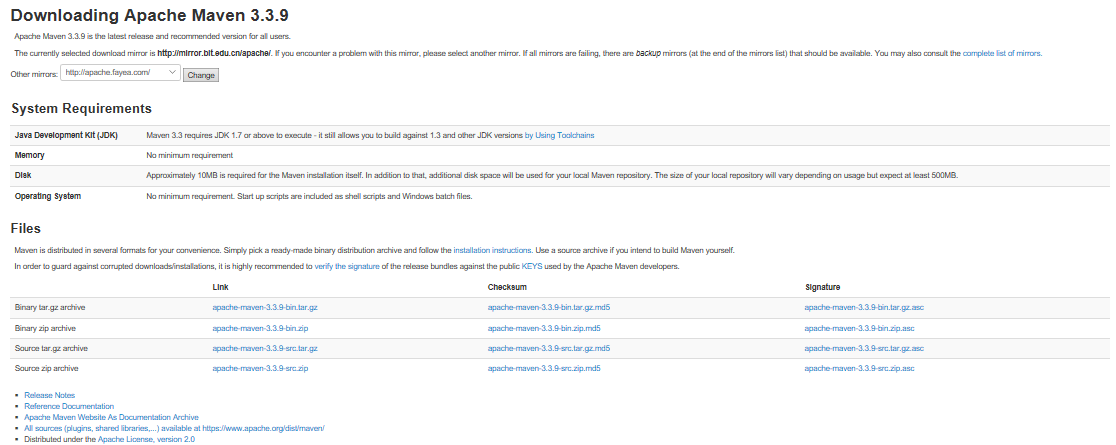Open the verify the signature link
The height and width of the screenshot is (445, 1116).
tap(347, 266)
